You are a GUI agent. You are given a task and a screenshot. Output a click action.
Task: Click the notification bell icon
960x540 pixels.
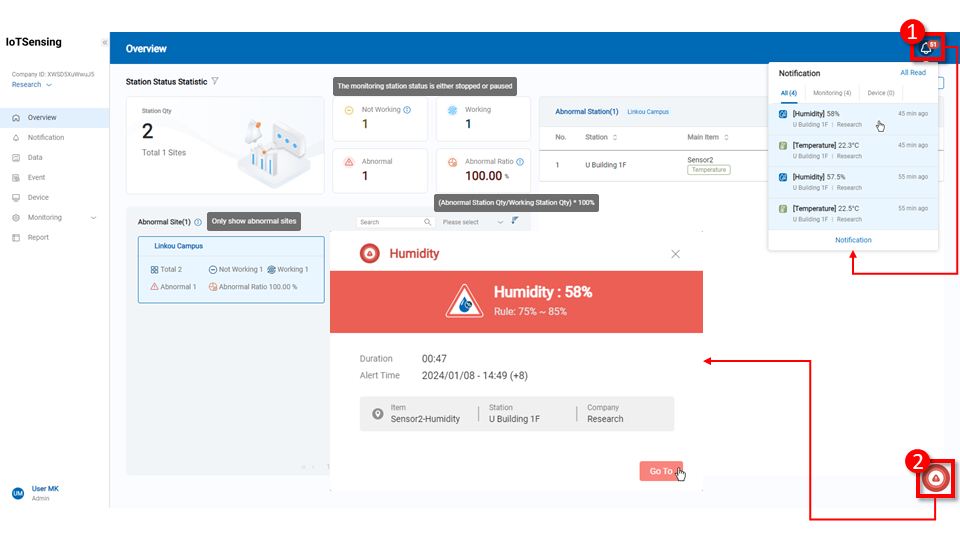pyautogui.click(x=925, y=48)
